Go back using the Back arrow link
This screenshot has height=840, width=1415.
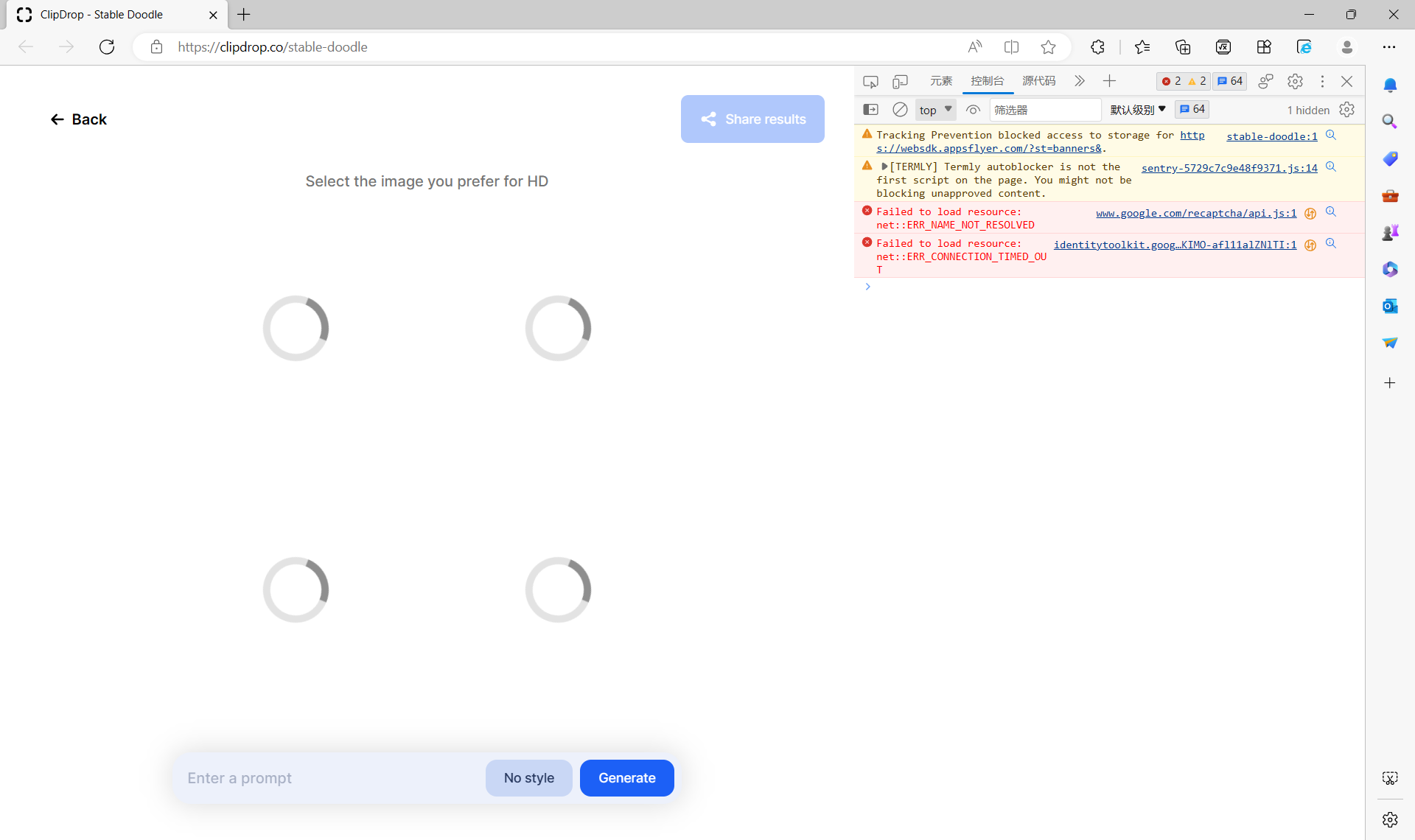(x=78, y=119)
